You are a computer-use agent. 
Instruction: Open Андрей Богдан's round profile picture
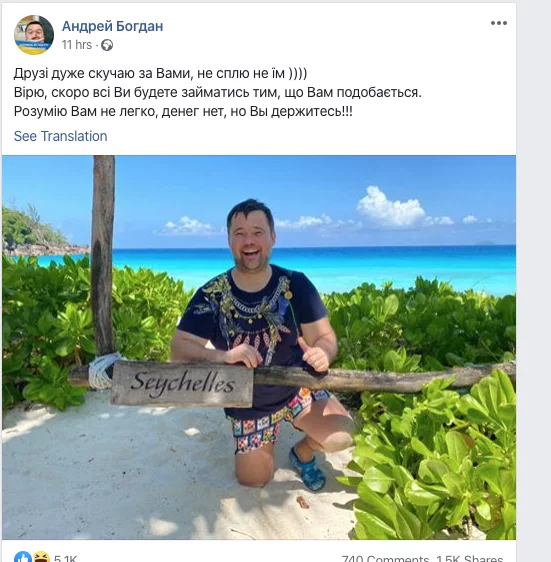[x=34, y=35]
